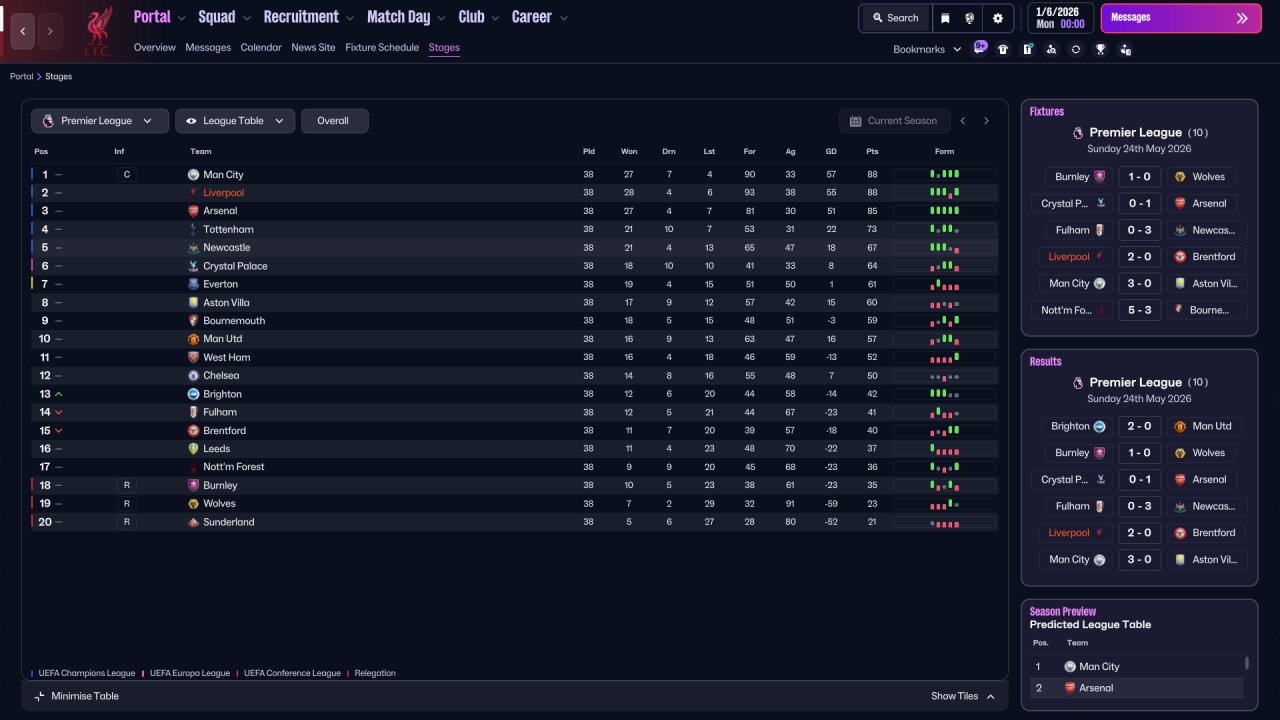Click Man City in Predicted League Table
The width and height of the screenshot is (1280, 720).
pyautogui.click(x=1099, y=667)
